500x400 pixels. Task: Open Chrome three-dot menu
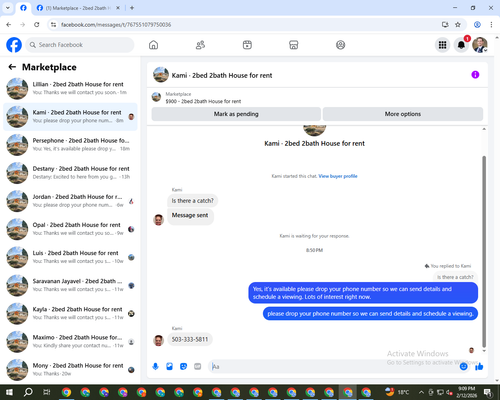pos(491,24)
